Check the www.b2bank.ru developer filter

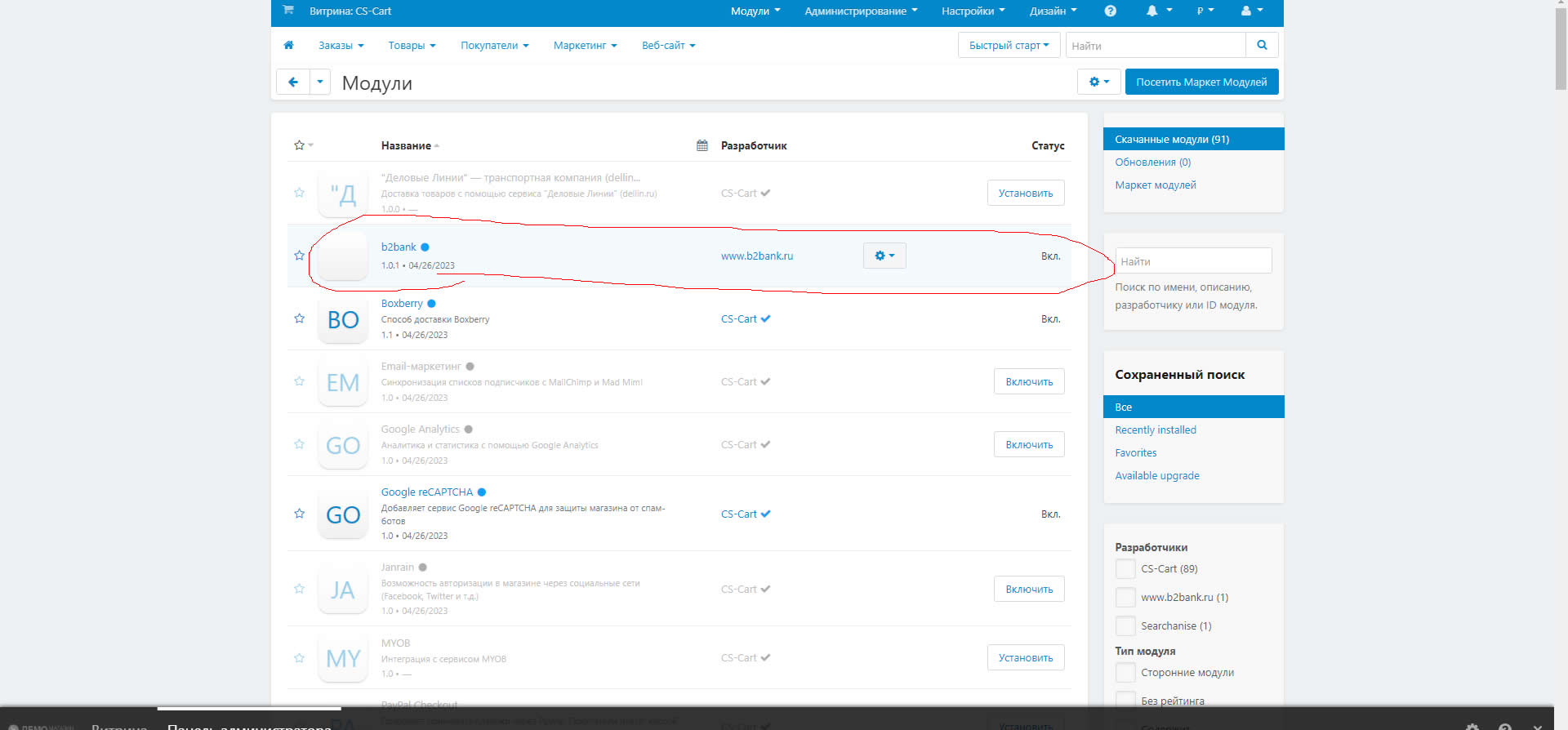coord(1125,598)
